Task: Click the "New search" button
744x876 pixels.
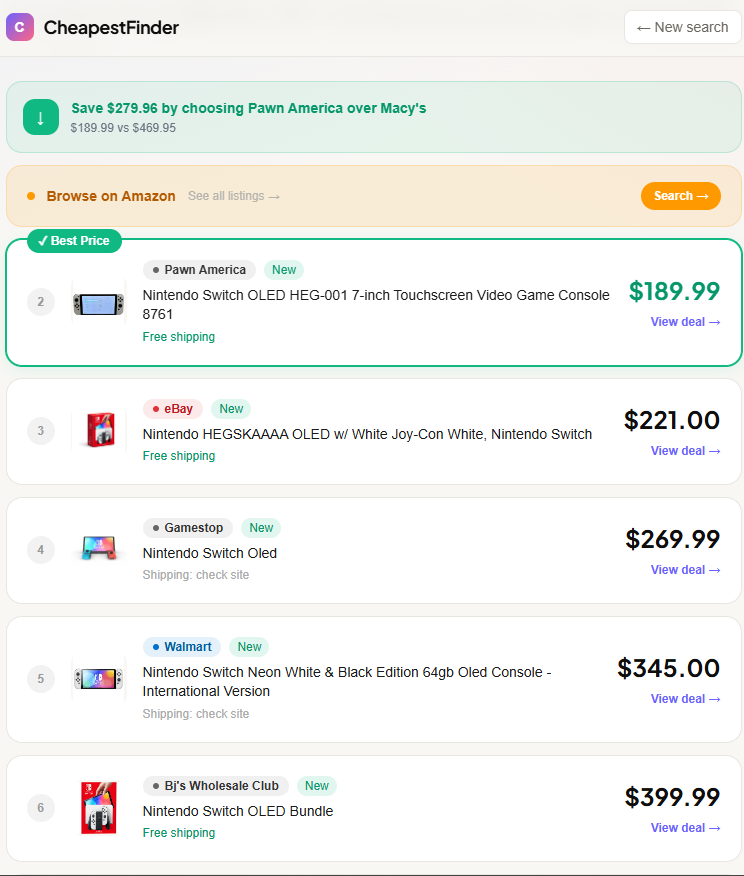Action: [x=683, y=27]
